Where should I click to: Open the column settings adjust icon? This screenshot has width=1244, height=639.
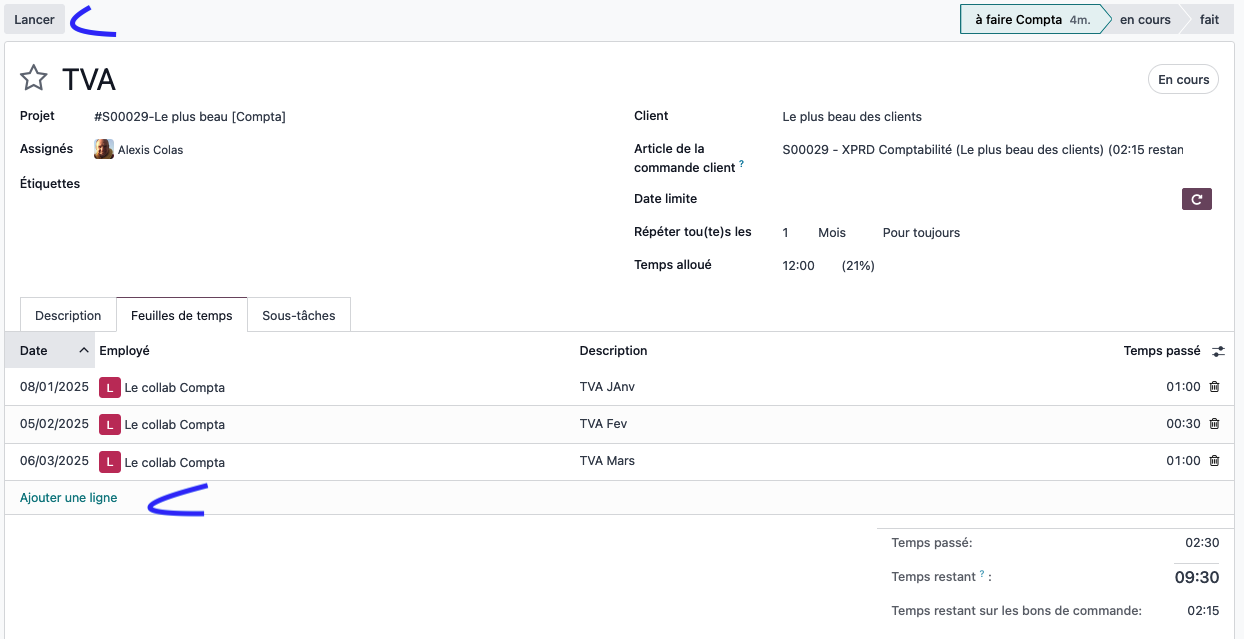pyautogui.click(x=1218, y=351)
